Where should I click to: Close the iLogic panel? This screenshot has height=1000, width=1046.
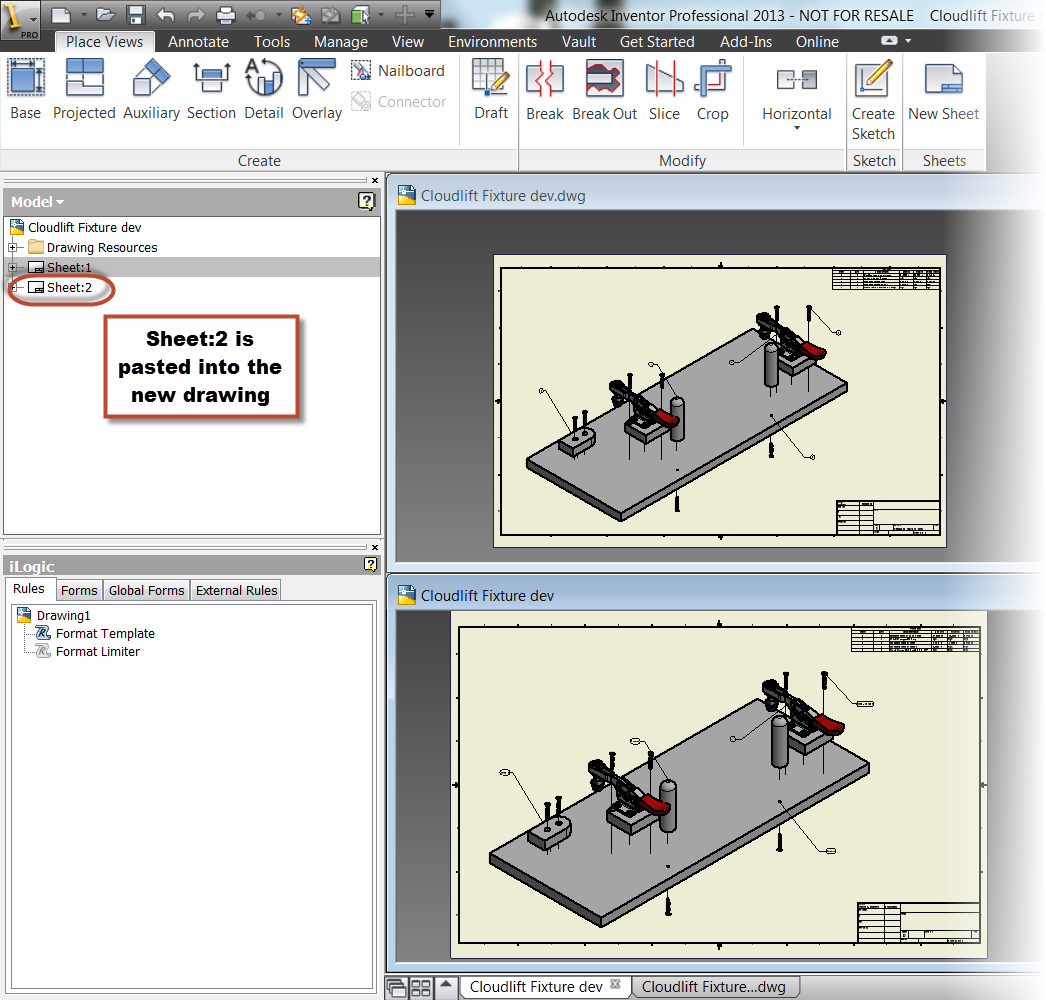(375, 547)
